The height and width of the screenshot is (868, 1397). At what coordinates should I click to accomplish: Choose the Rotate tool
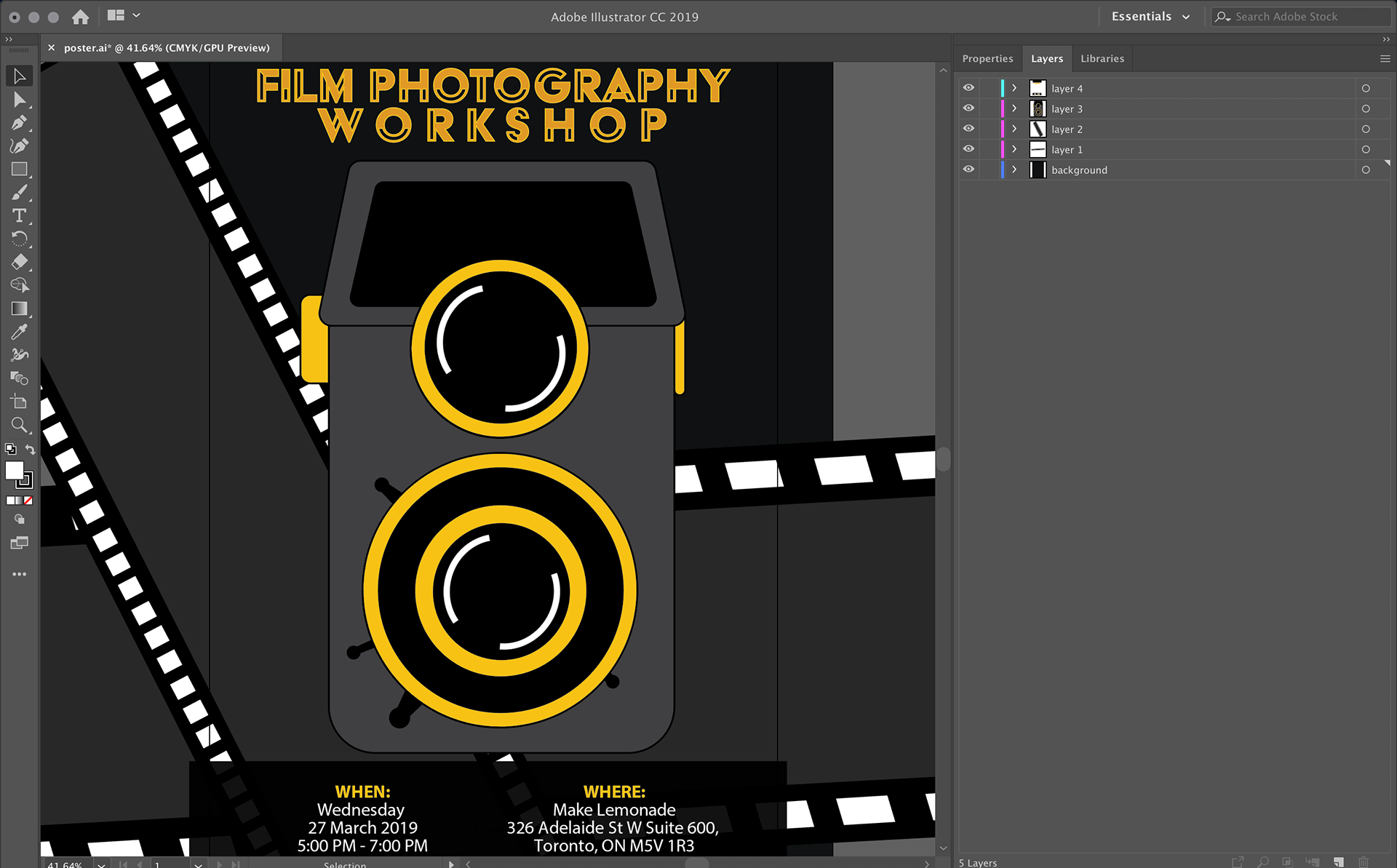(20, 239)
